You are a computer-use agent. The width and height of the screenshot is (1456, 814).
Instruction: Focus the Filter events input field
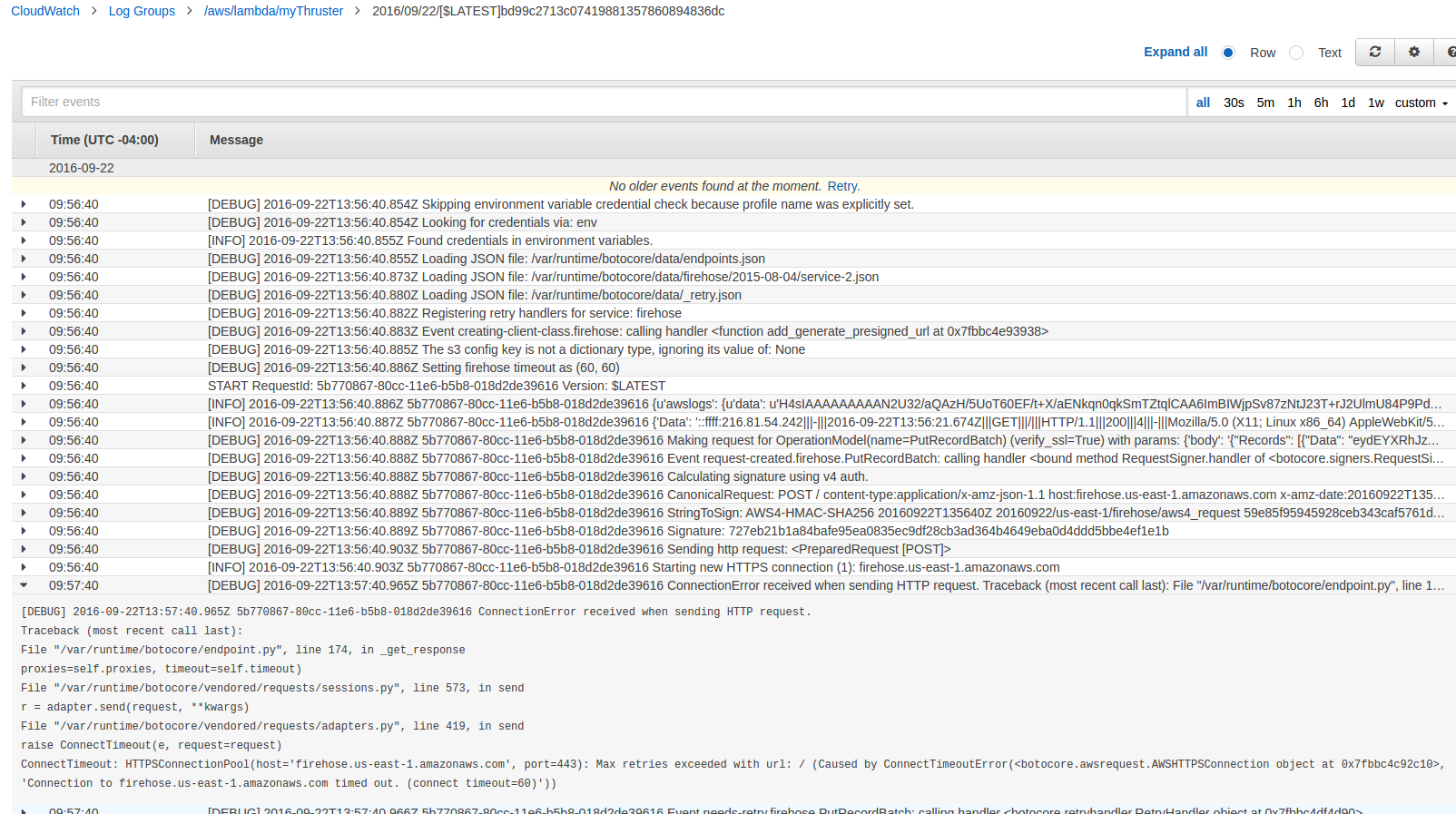(604, 102)
